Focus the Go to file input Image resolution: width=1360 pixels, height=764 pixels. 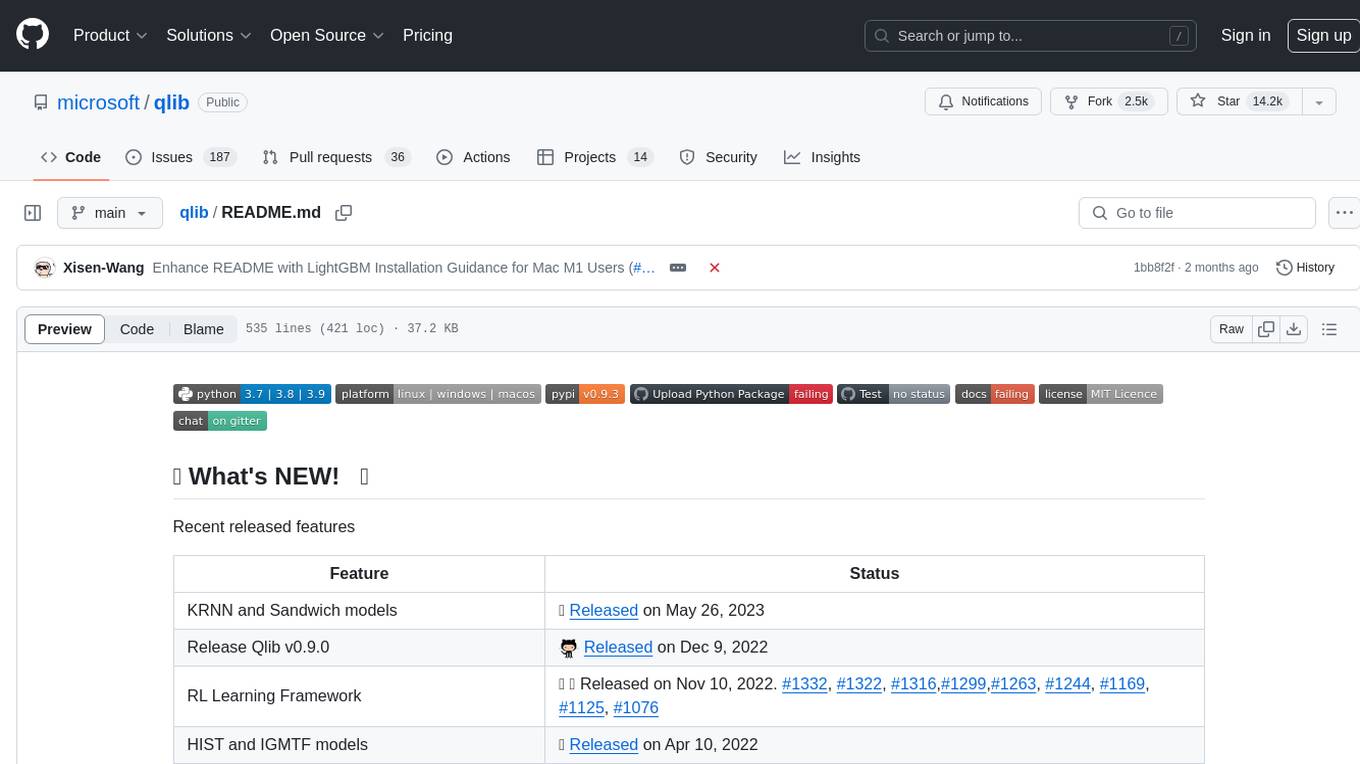pyautogui.click(x=1197, y=213)
